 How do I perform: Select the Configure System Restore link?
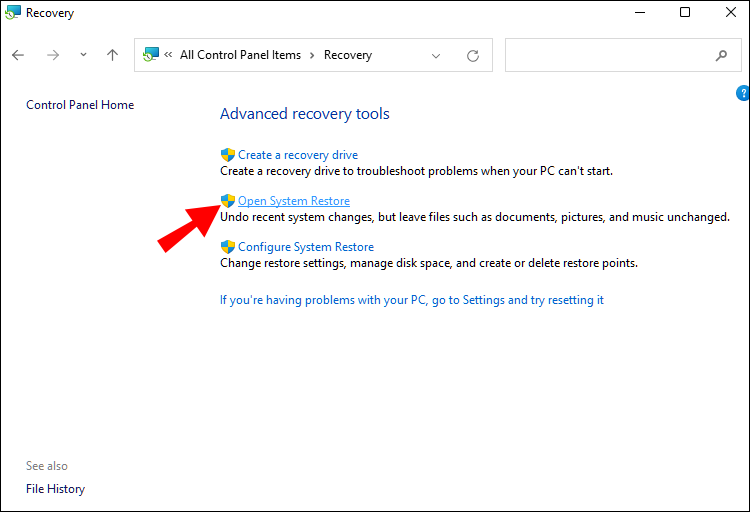[x=305, y=247]
